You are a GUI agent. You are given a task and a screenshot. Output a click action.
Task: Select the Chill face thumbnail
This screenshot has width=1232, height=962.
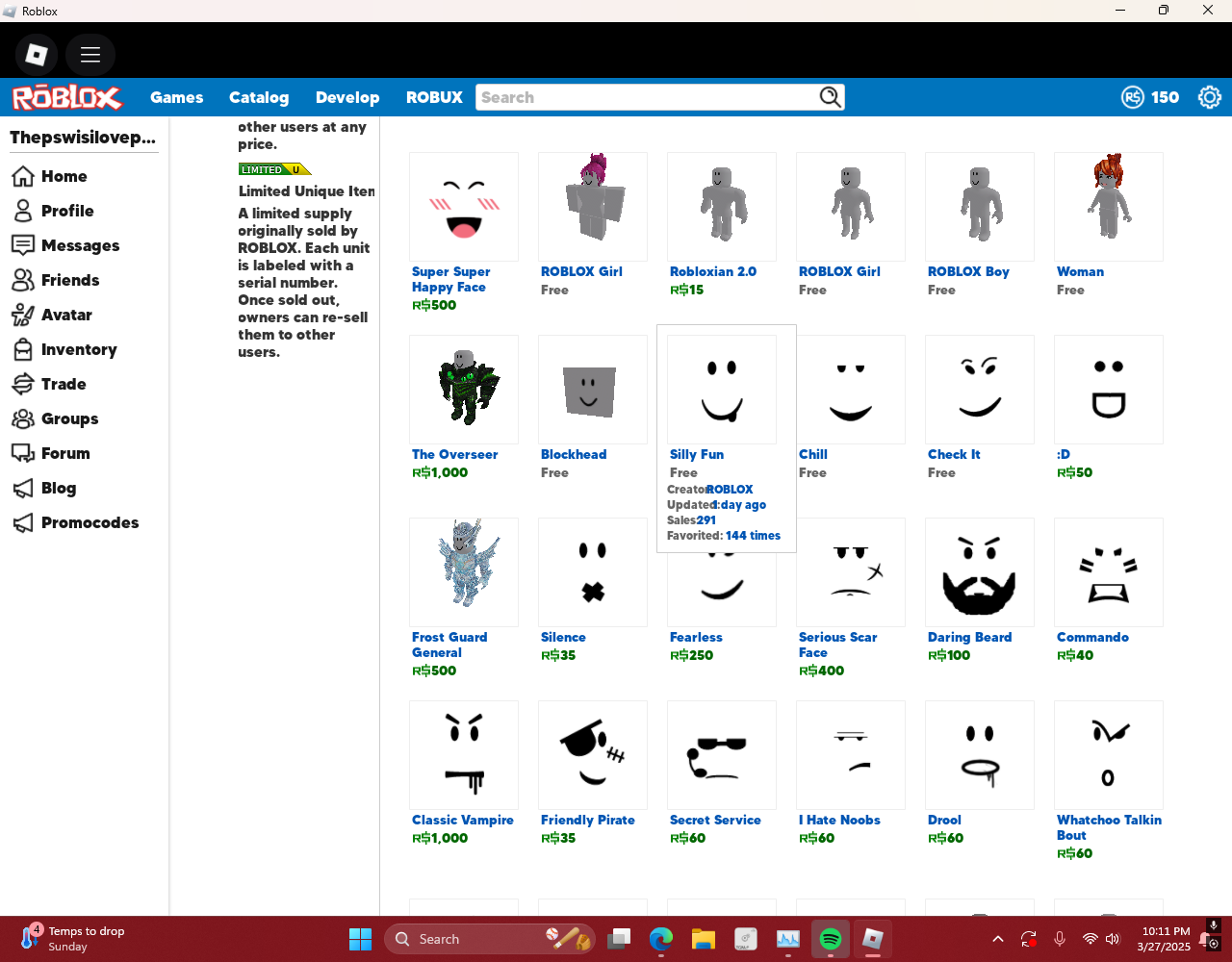click(851, 390)
